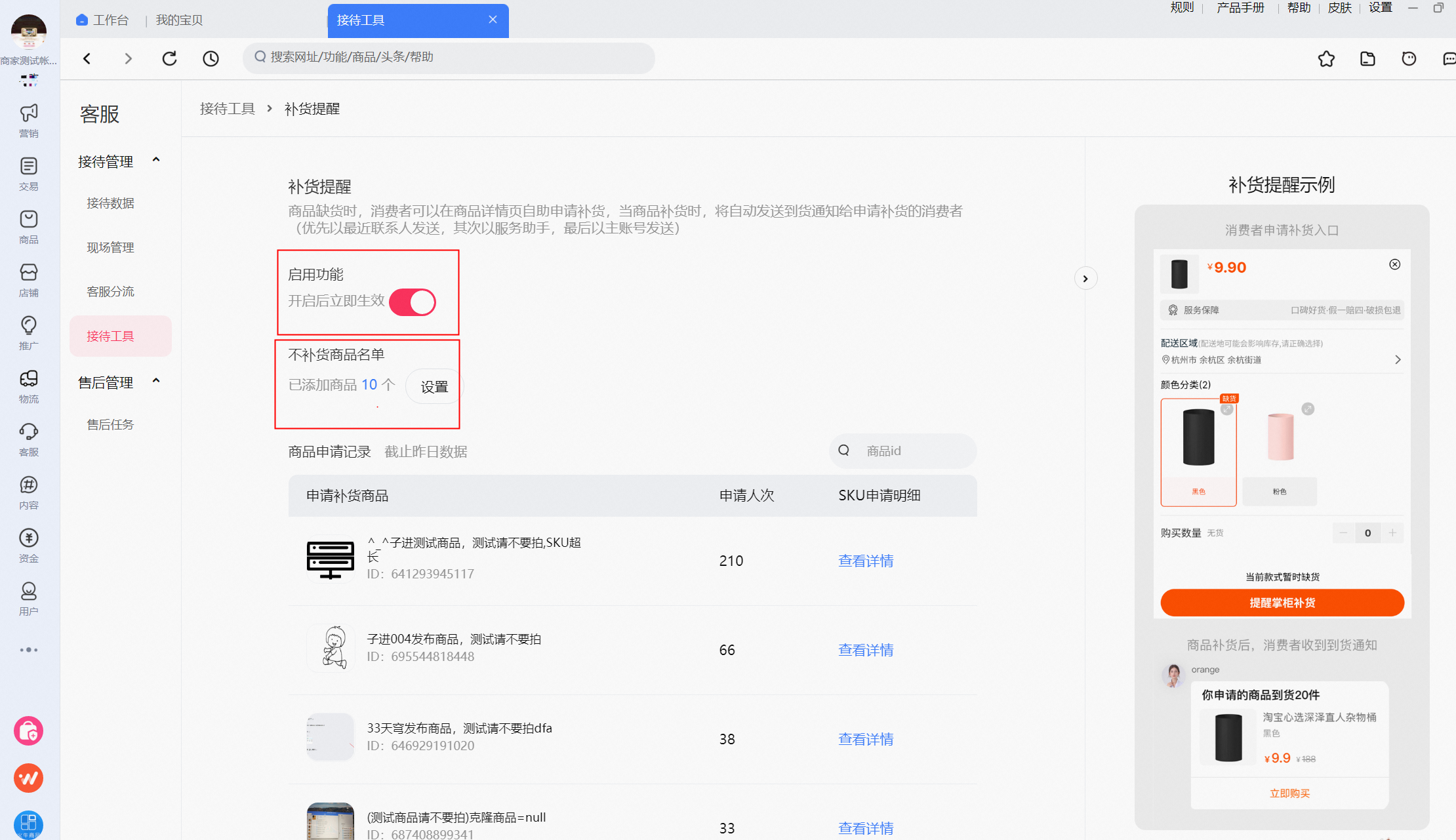The image size is (1456, 840).
Task: Click the star favorites icon
Action: point(1326,59)
